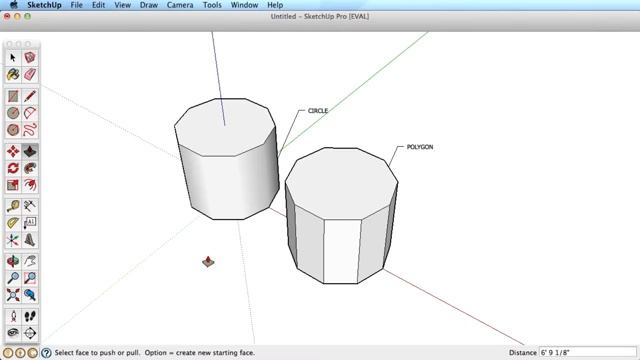This screenshot has width=640, height=360.
Task: Open the Apple menu
Action: pos(13,5)
